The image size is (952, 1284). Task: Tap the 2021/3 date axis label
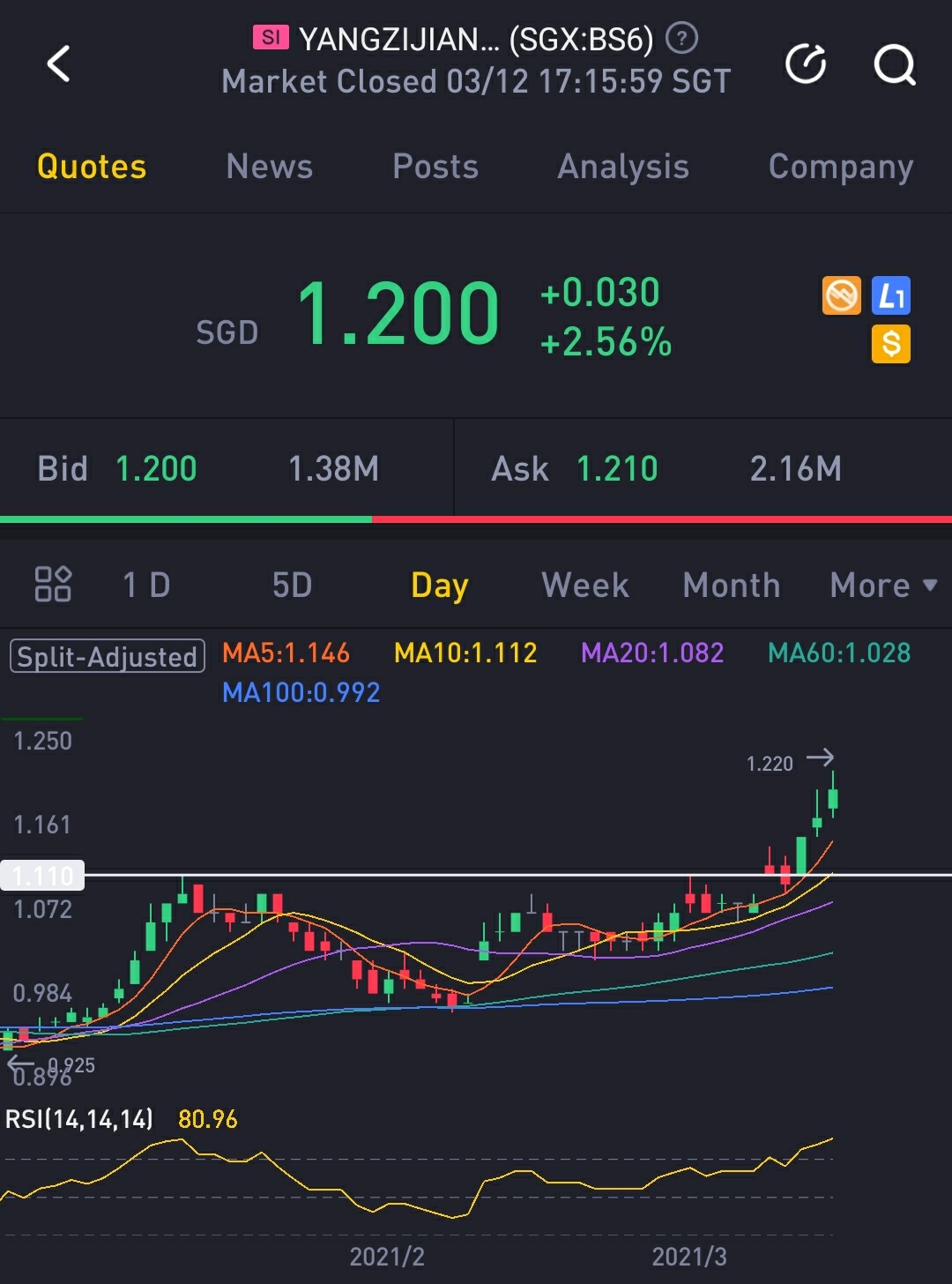pos(689,1257)
